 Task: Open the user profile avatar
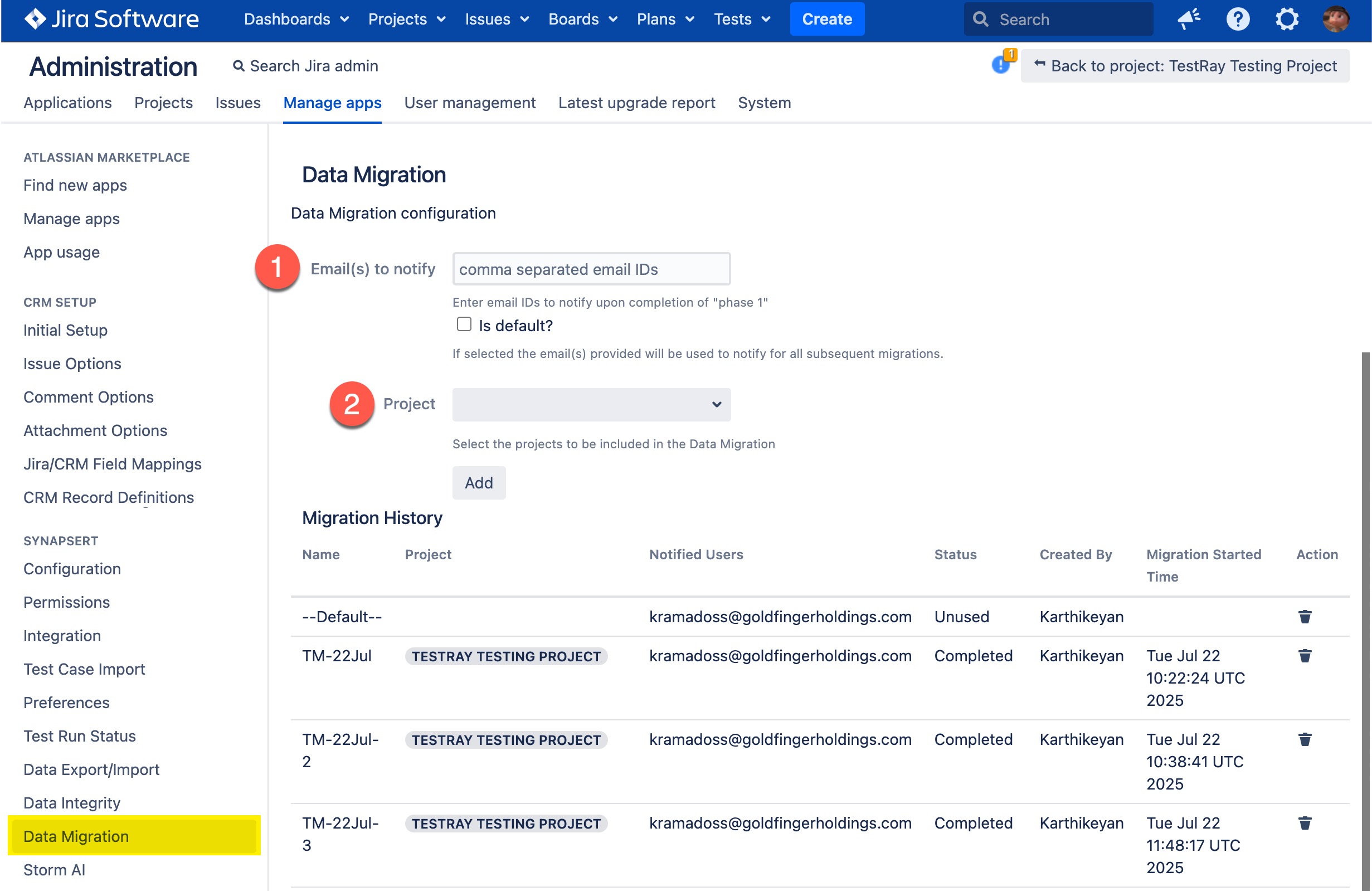point(1335,19)
